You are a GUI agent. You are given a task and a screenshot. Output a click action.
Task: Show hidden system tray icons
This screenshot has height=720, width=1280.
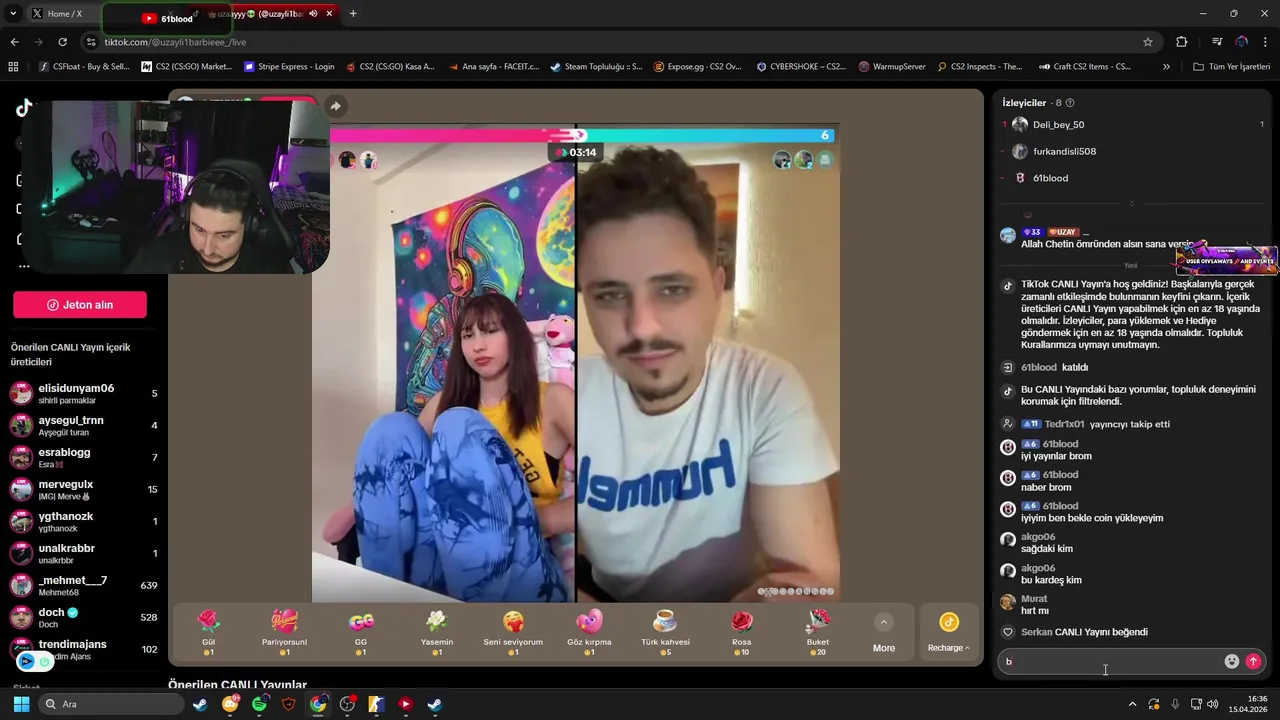click(x=1132, y=704)
